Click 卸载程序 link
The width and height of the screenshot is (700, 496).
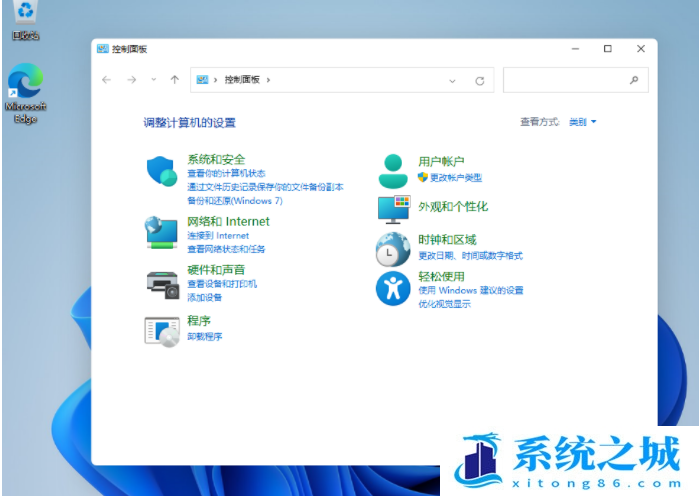click(204, 336)
